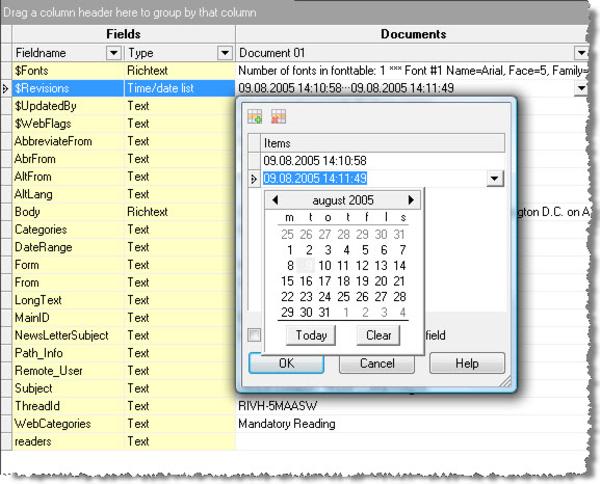Viewport: 600px width, 484px height.
Task: Open Help from the dialog
Action: [x=467, y=363]
